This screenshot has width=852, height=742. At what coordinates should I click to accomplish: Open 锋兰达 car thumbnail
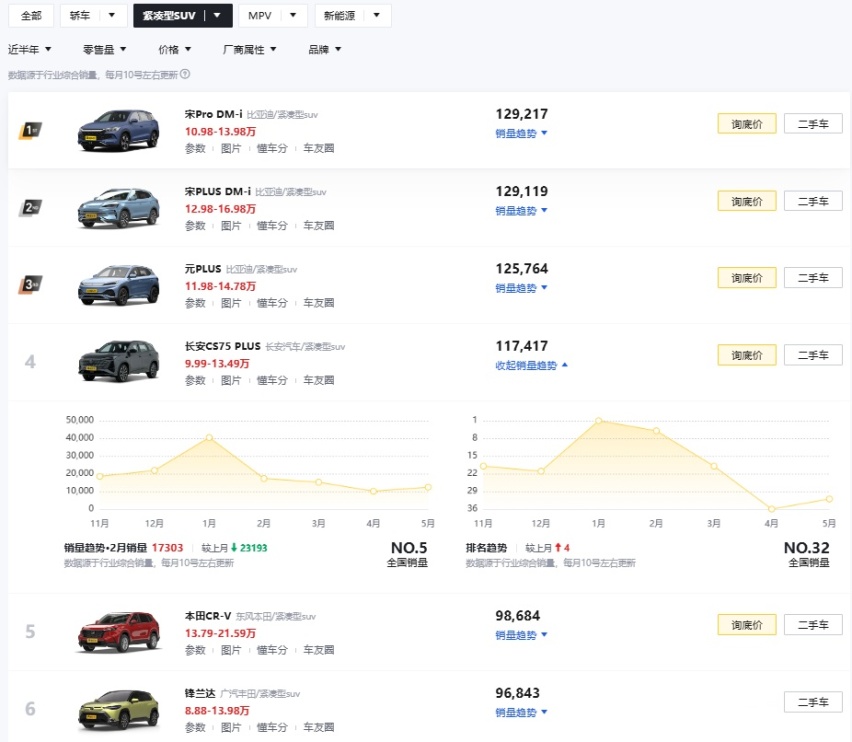coord(118,709)
